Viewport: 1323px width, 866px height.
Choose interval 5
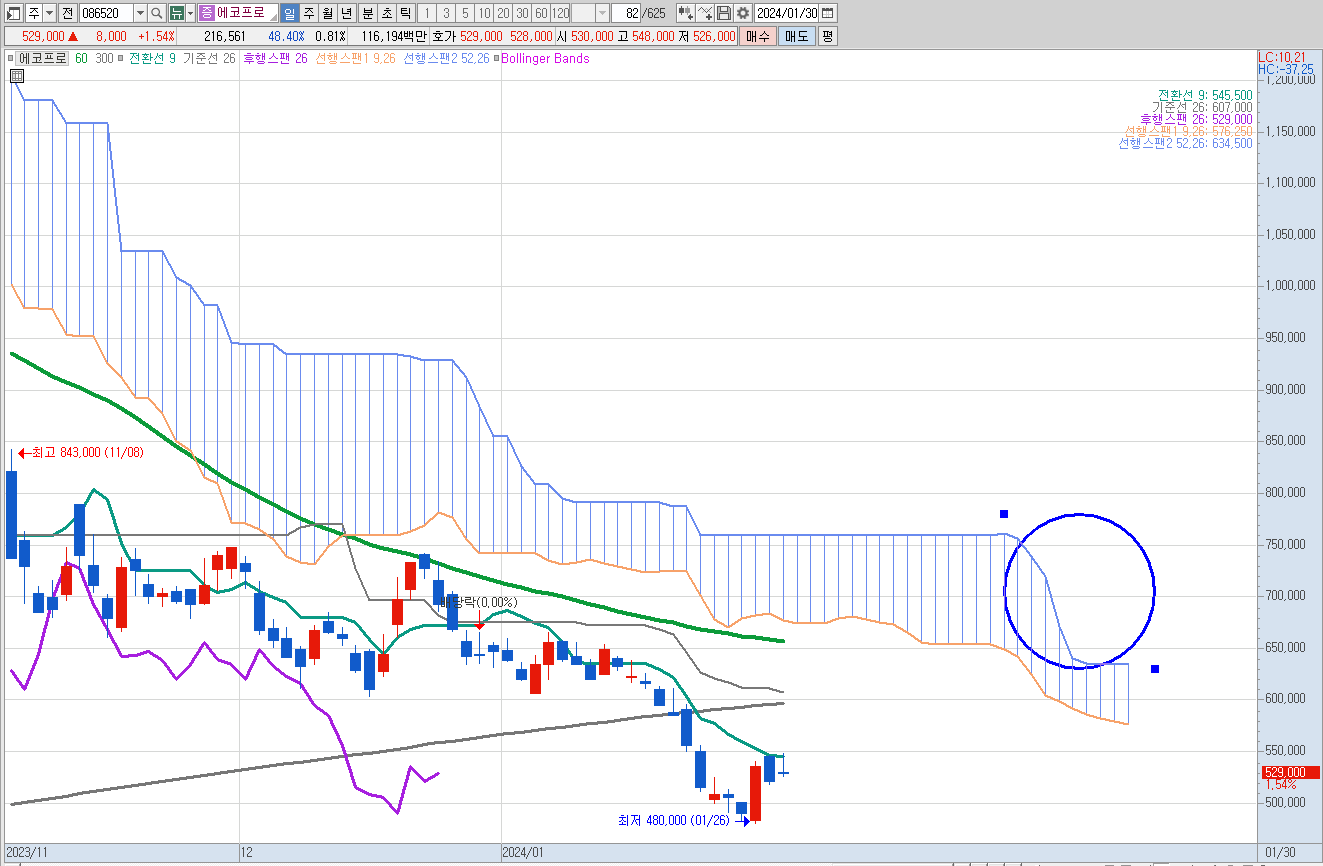pyautogui.click(x=465, y=13)
